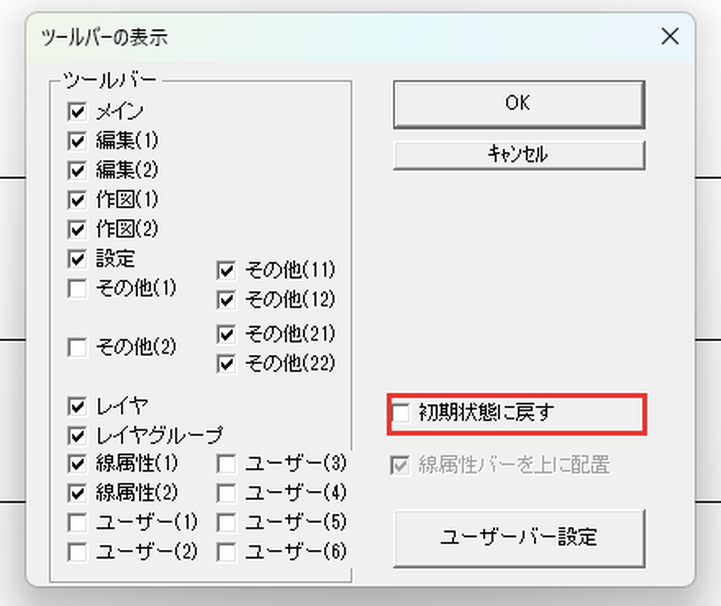721x606 pixels.
Task: Disable the 作図(2) toolbar
Action: click(77, 229)
